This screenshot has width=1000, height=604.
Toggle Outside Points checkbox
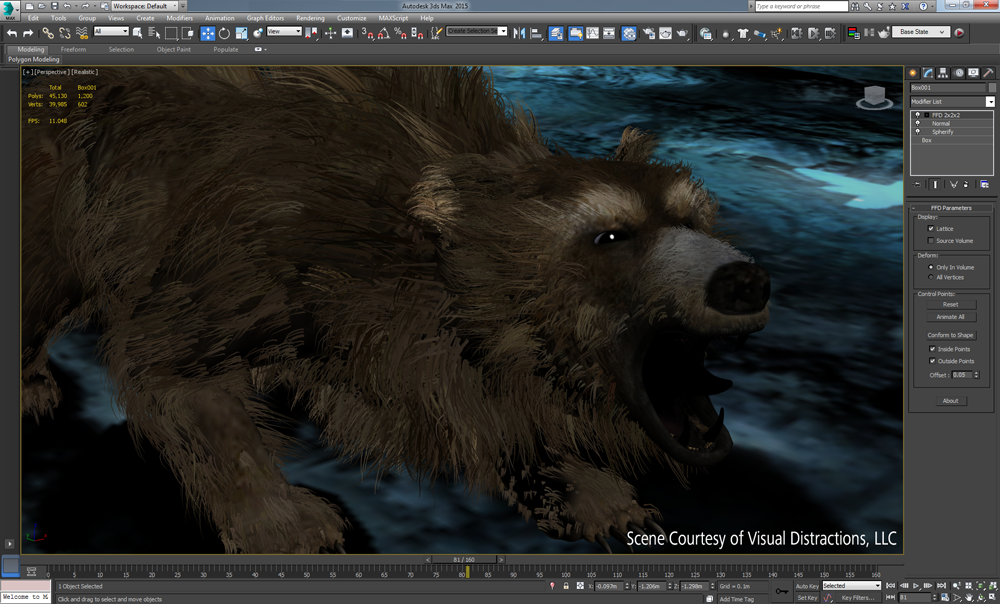point(932,361)
